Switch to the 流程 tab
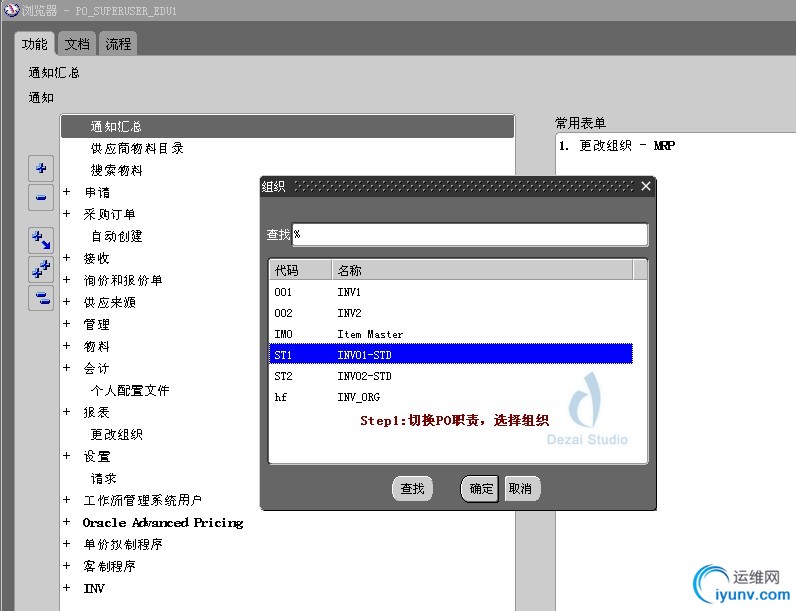 (118, 44)
